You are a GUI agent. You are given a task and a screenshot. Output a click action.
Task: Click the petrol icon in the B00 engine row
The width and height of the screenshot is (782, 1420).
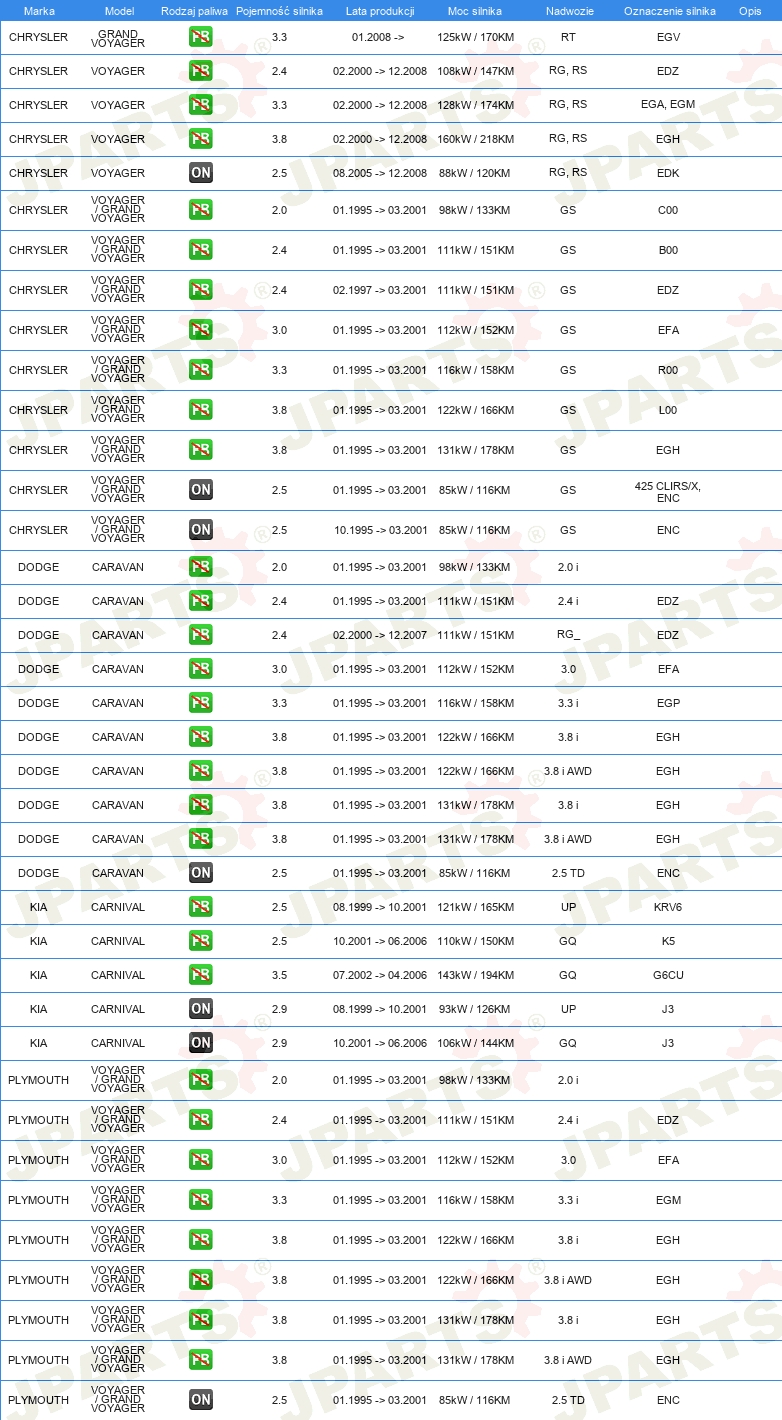201,250
